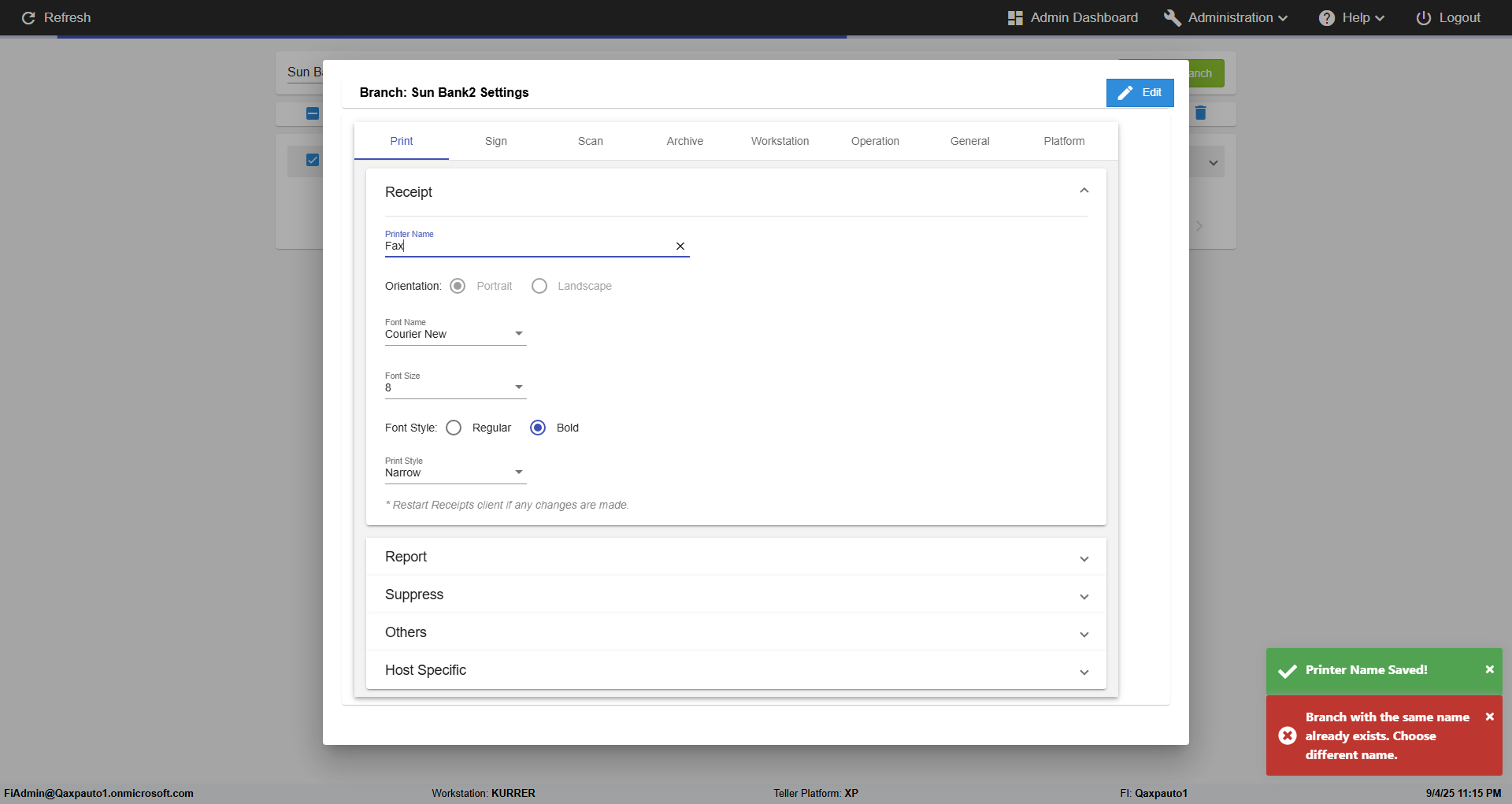The image size is (1512, 804).
Task: Switch to the Scan tab
Action: click(591, 141)
